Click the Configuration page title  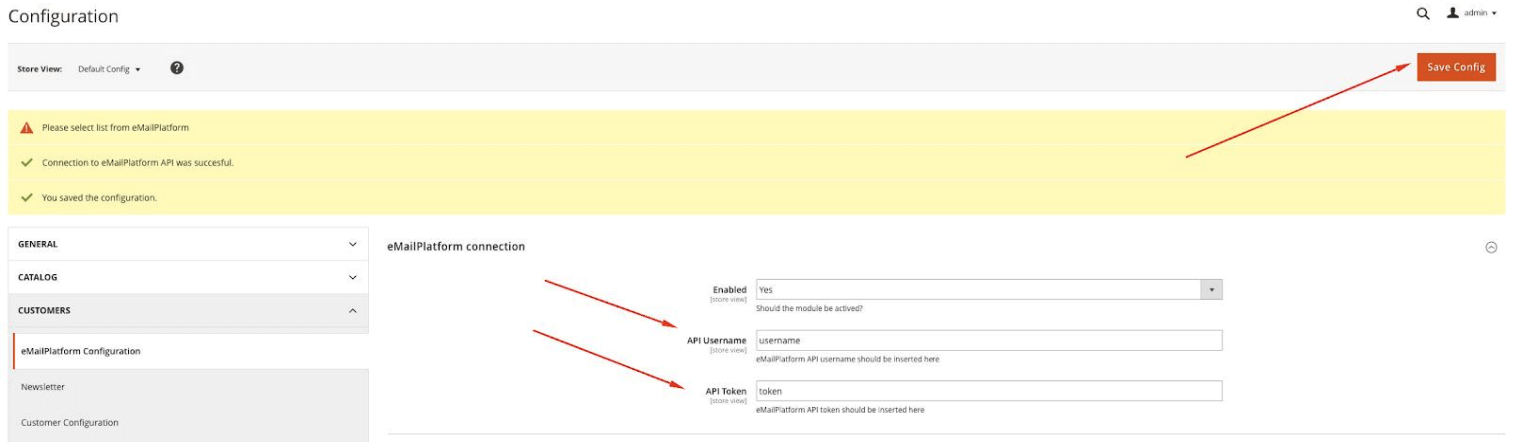63,17
